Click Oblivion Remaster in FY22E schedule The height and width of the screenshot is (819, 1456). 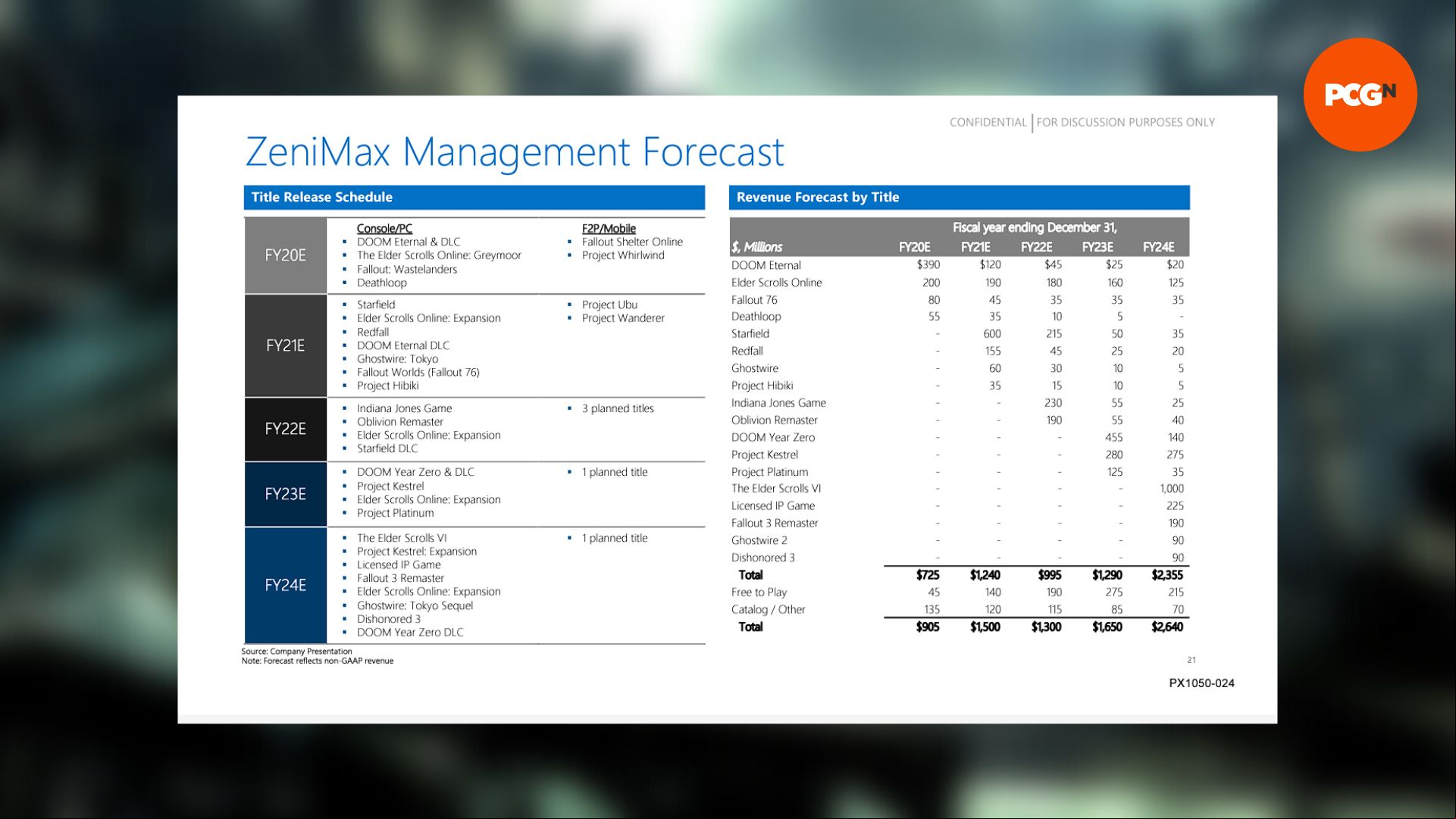(x=400, y=422)
